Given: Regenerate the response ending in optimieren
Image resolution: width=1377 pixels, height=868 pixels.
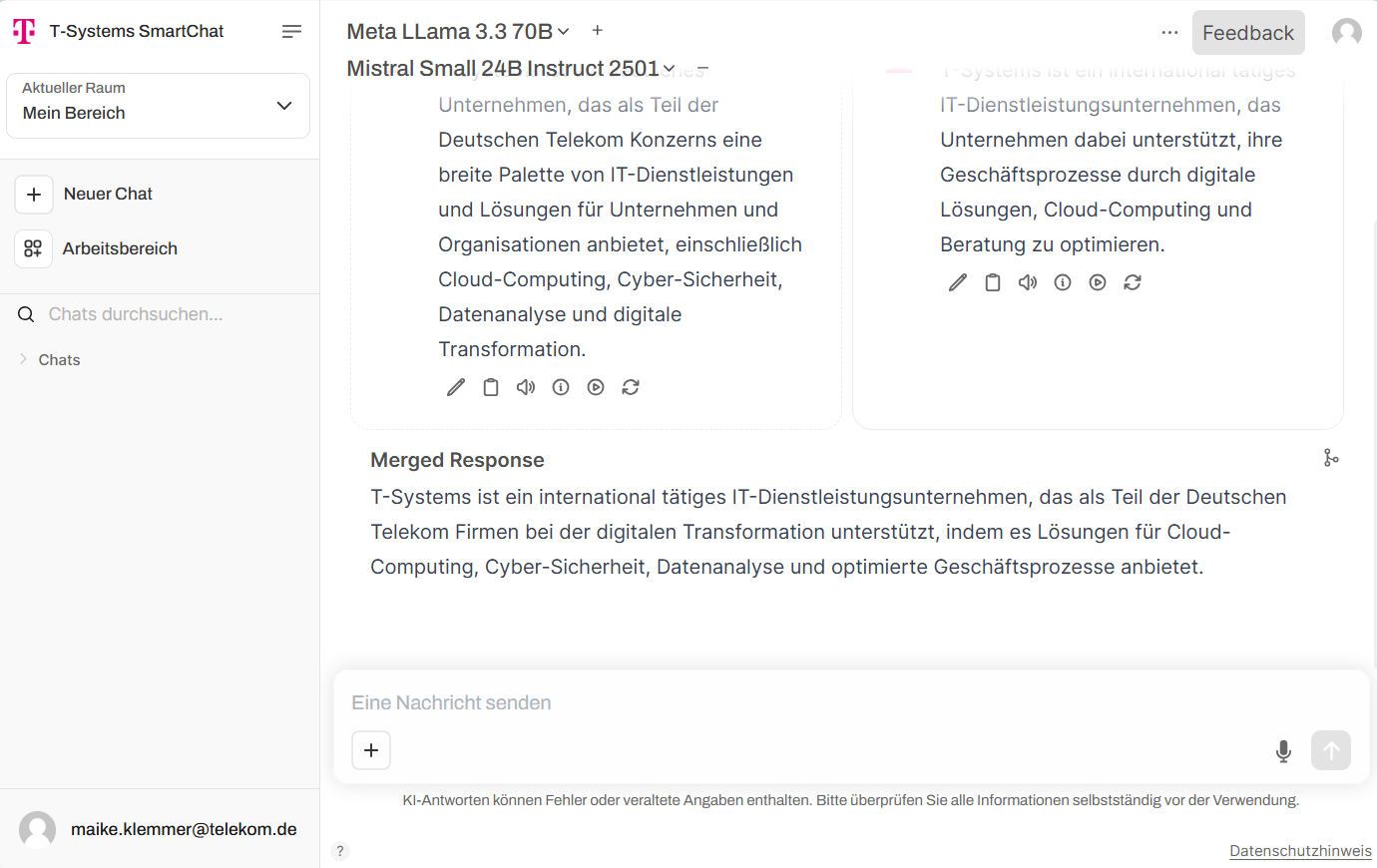Looking at the screenshot, I should pyautogui.click(x=1133, y=282).
